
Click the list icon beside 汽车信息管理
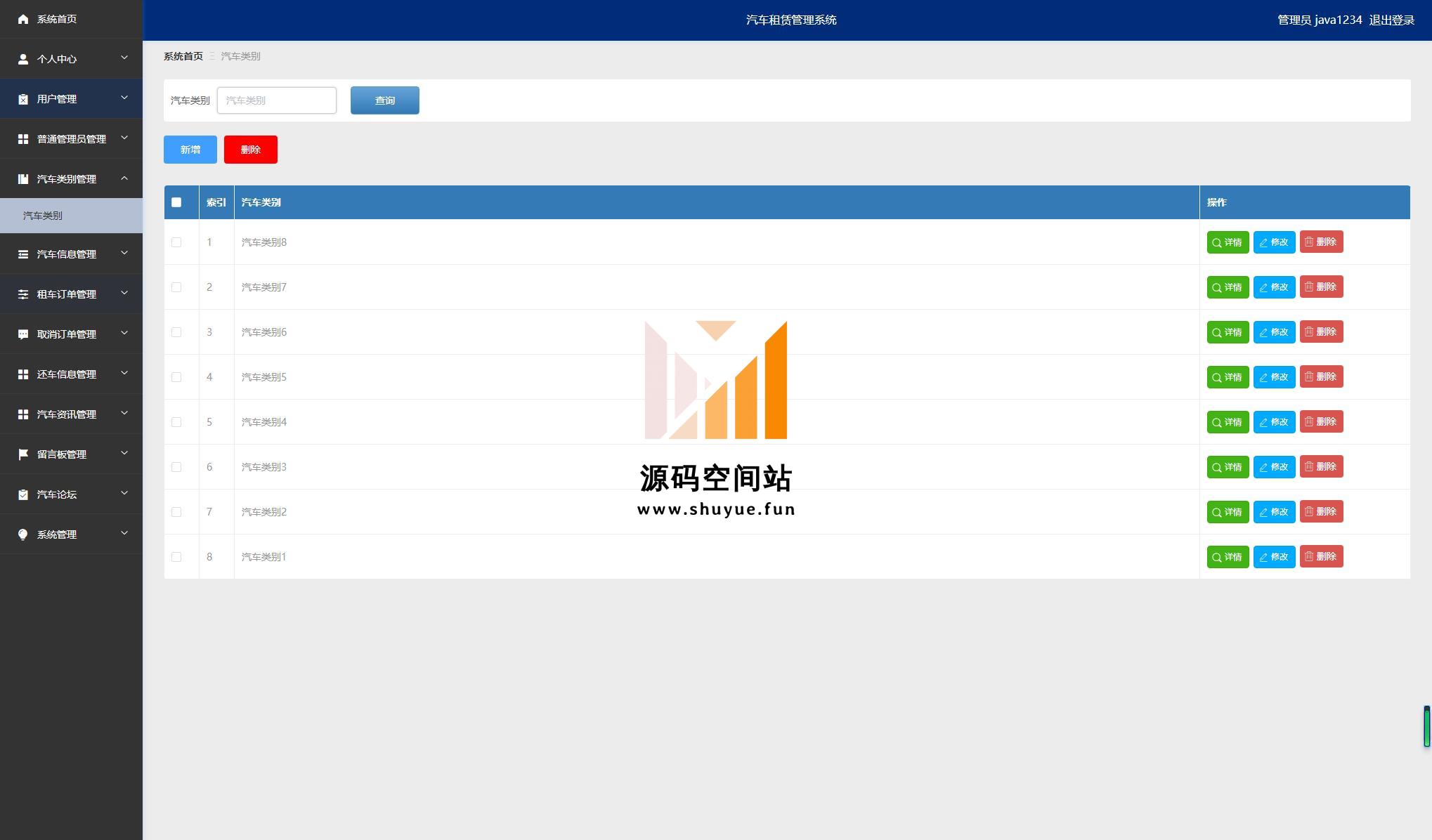(x=23, y=254)
